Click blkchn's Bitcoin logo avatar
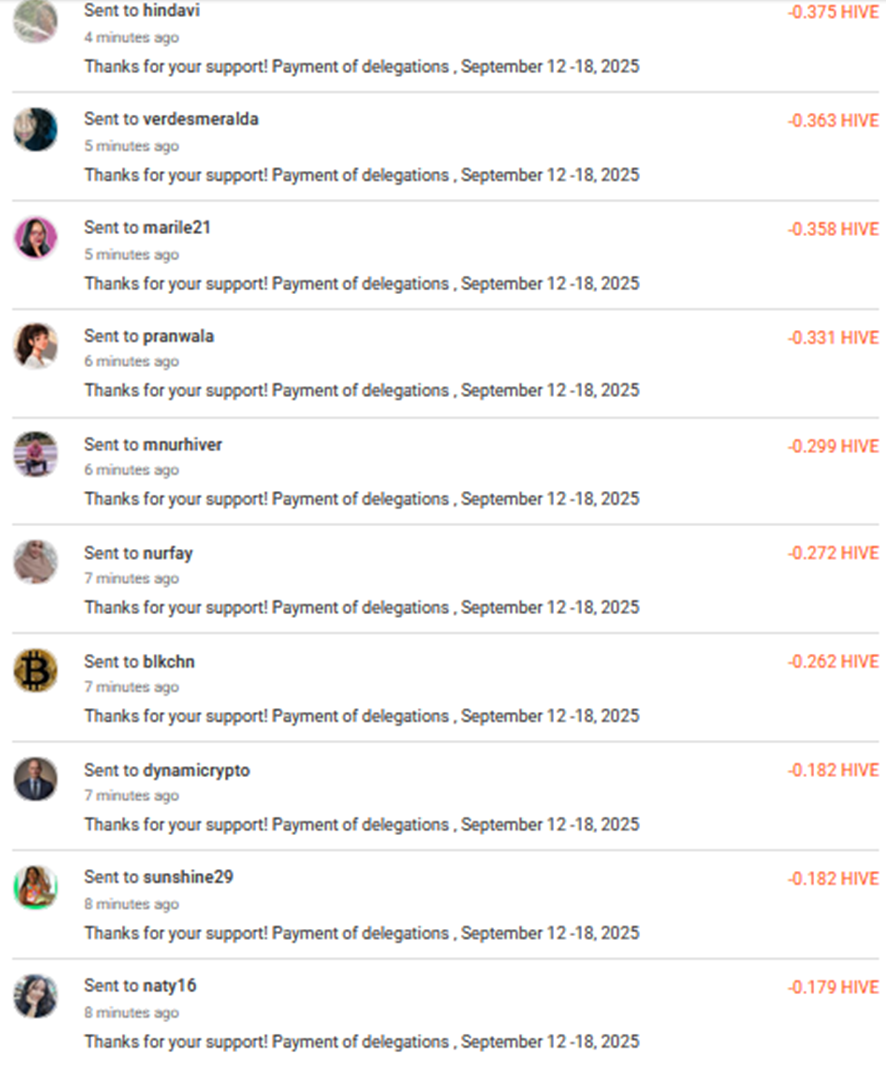This screenshot has width=886, height=1065. point(35,670)
